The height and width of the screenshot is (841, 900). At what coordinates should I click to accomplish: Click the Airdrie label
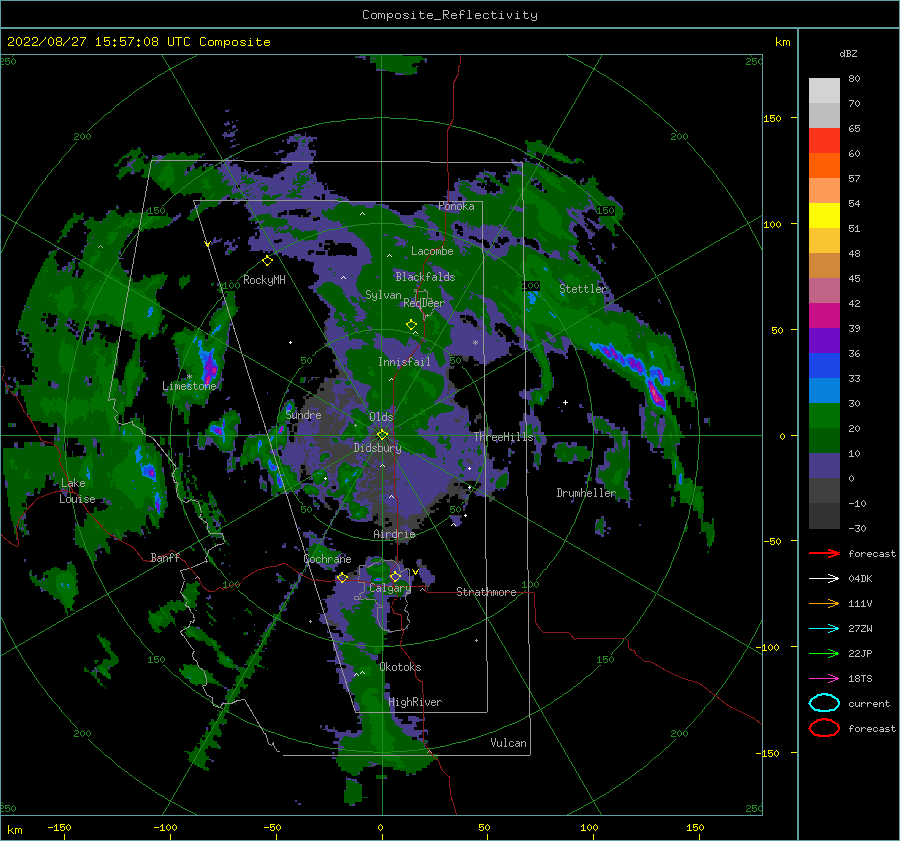tap(394, 534)
